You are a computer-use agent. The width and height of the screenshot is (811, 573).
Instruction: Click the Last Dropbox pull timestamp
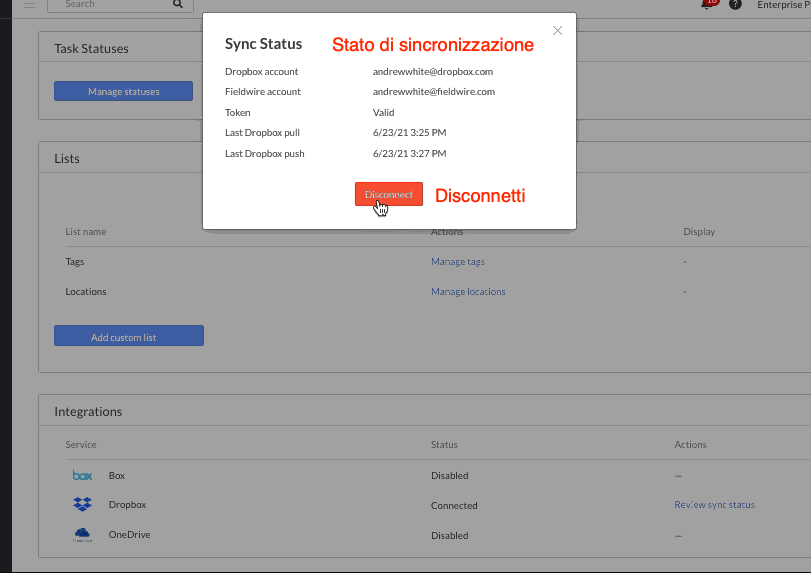pos(409,132)
